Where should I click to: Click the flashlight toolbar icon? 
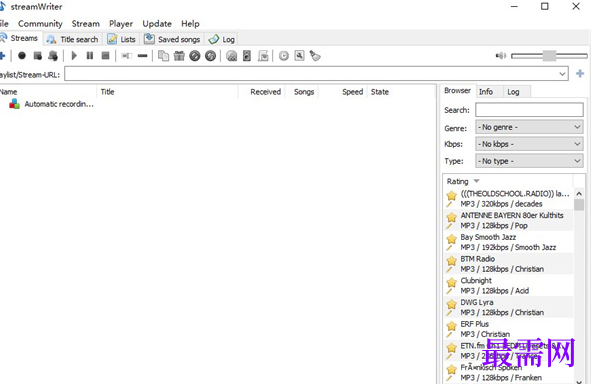(x=315, y=56)
